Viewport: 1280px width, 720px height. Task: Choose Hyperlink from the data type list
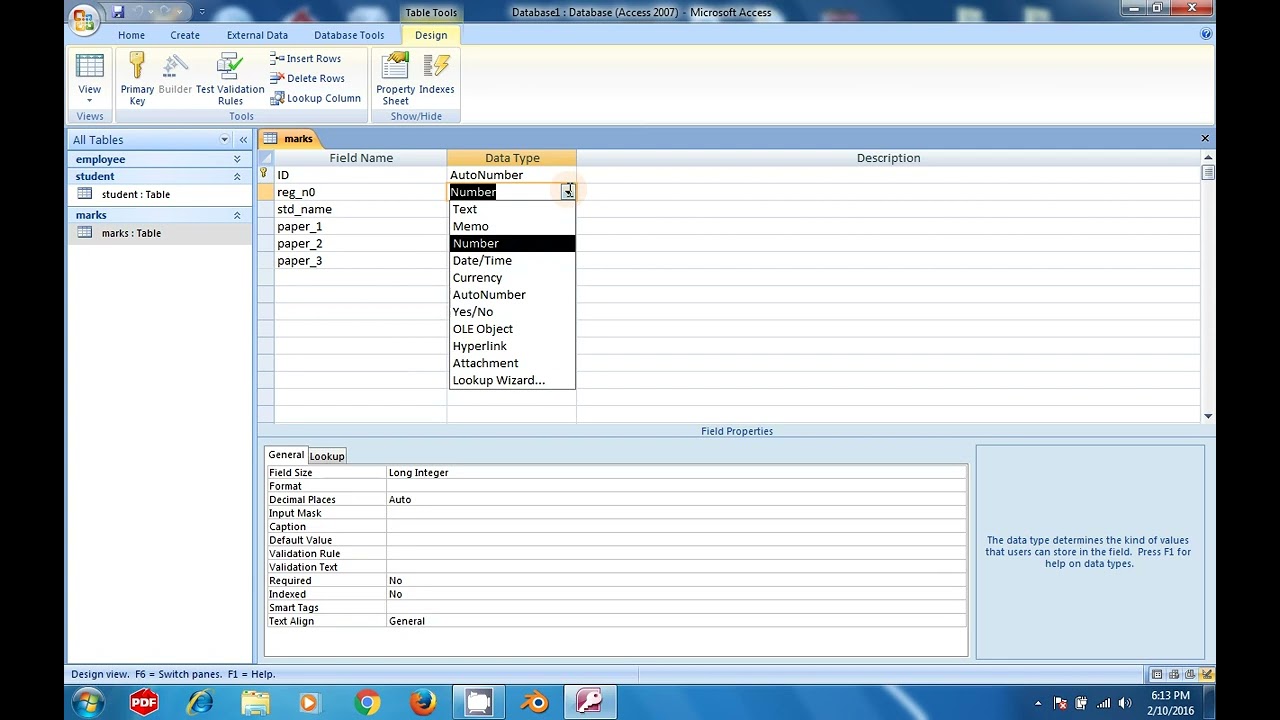[x=512, y=346]
